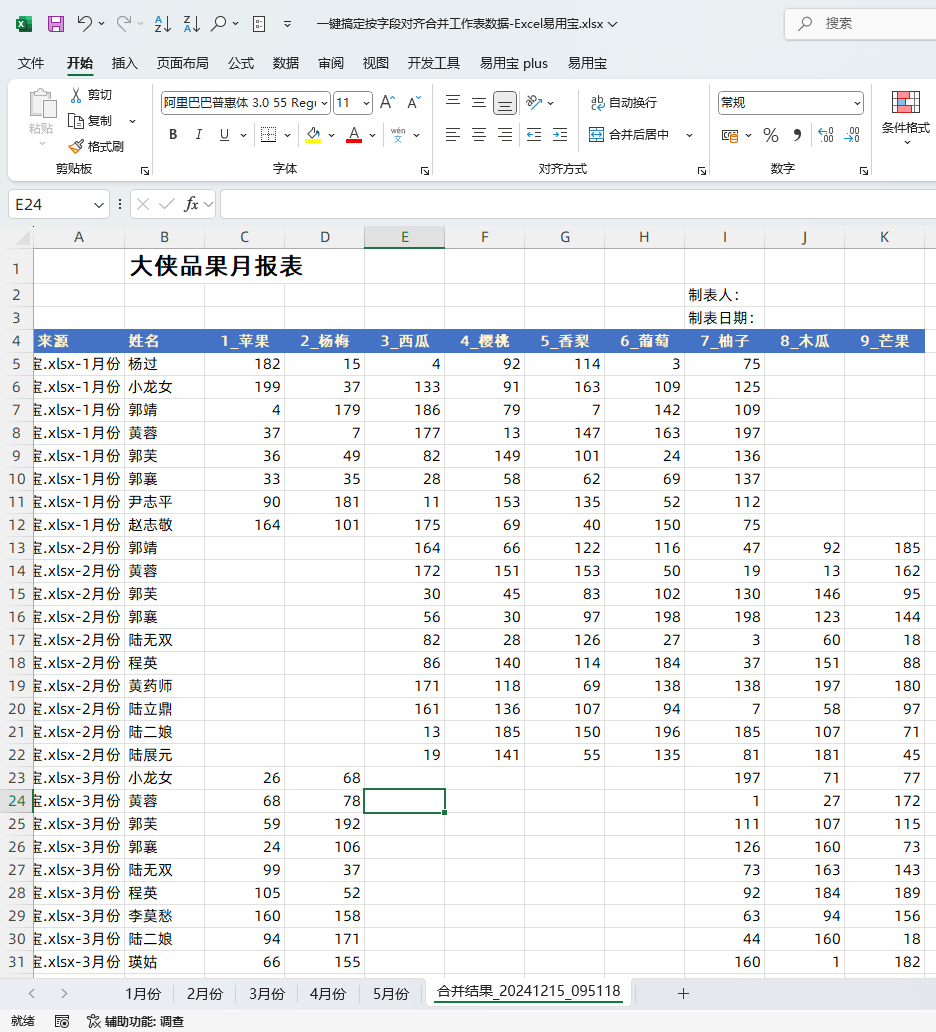Open font color dropdown arrow
The width and height of the screenshot is (936, 1032).
pyautogui.click(x=372, y=135)
